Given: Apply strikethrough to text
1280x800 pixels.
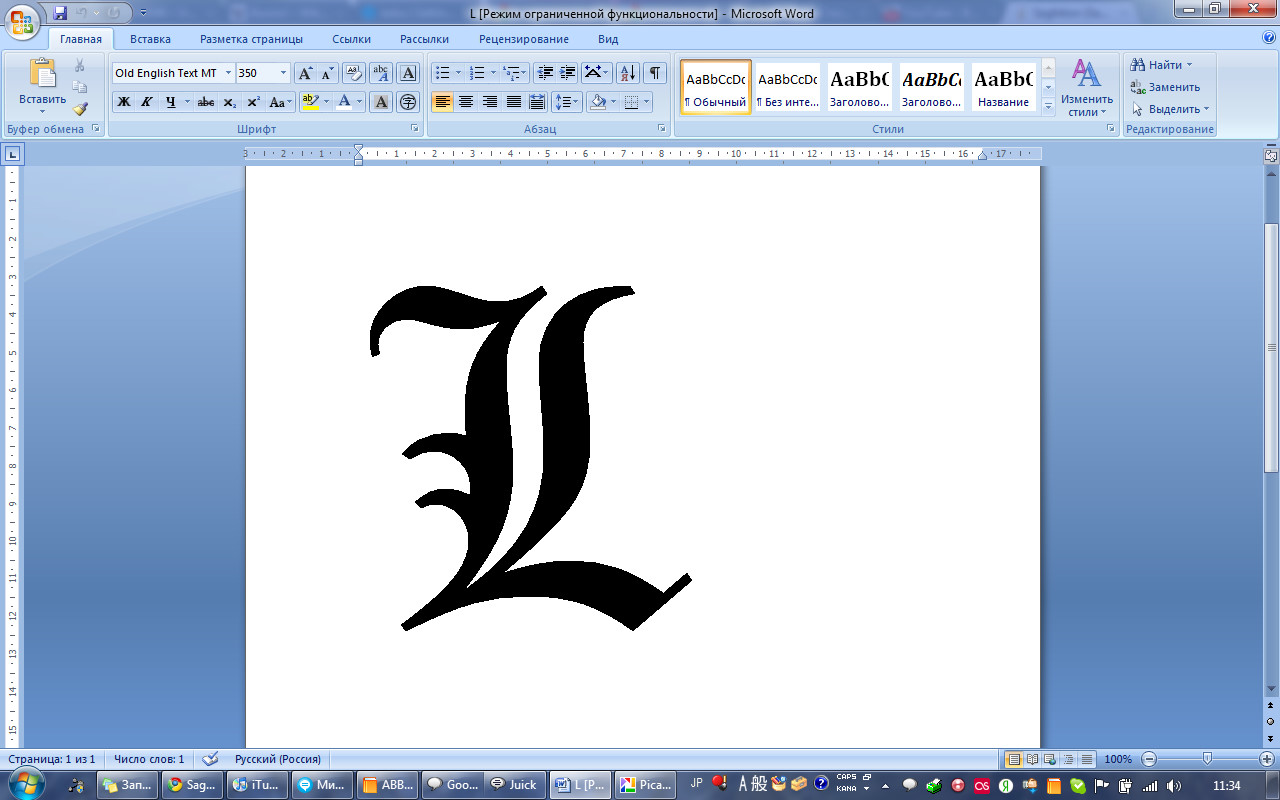Looking at the screenshot, I should [x=206, y=102].
